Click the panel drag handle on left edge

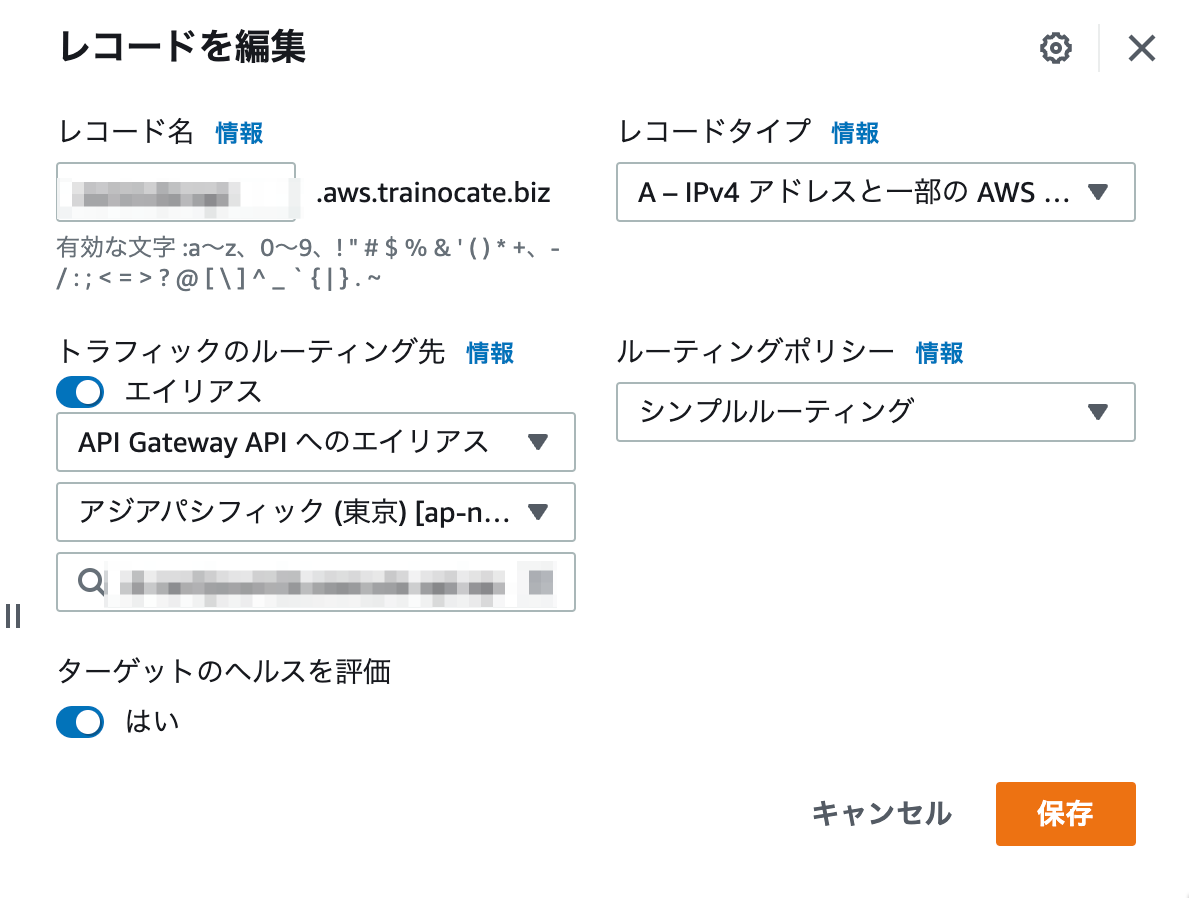(13, 616)
